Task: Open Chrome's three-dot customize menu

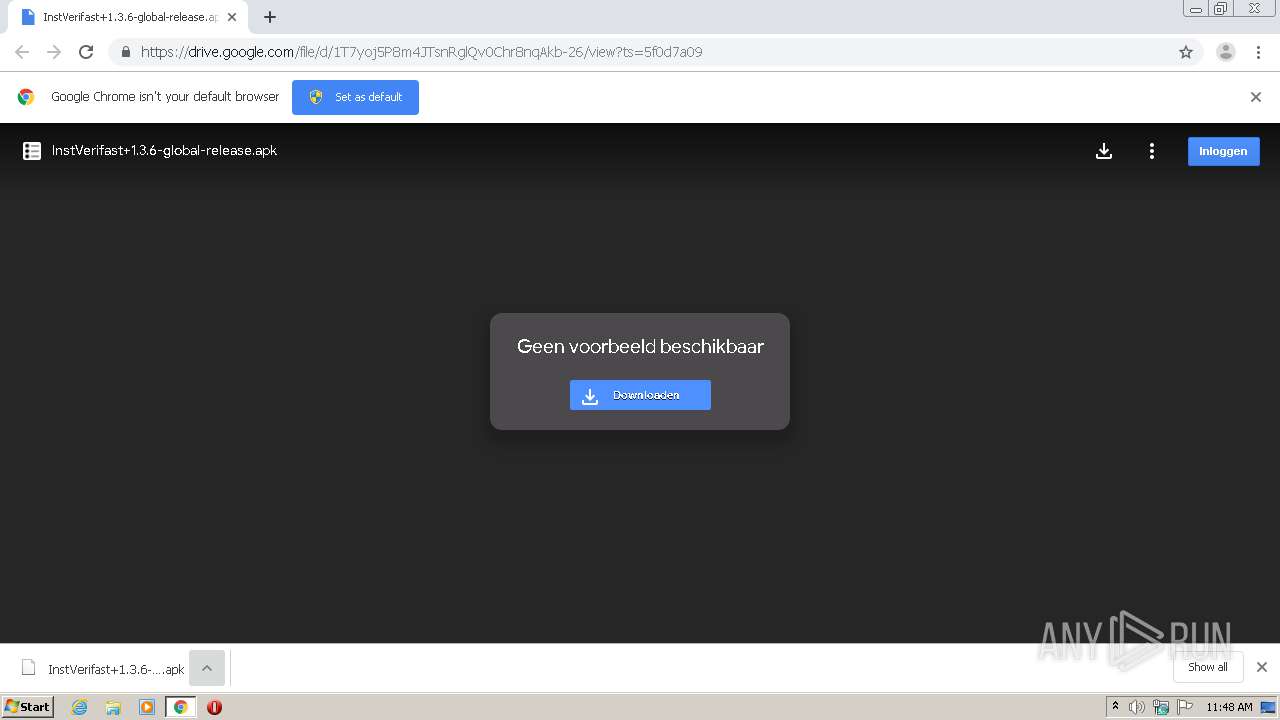Action: click(x=1259, y=52)
